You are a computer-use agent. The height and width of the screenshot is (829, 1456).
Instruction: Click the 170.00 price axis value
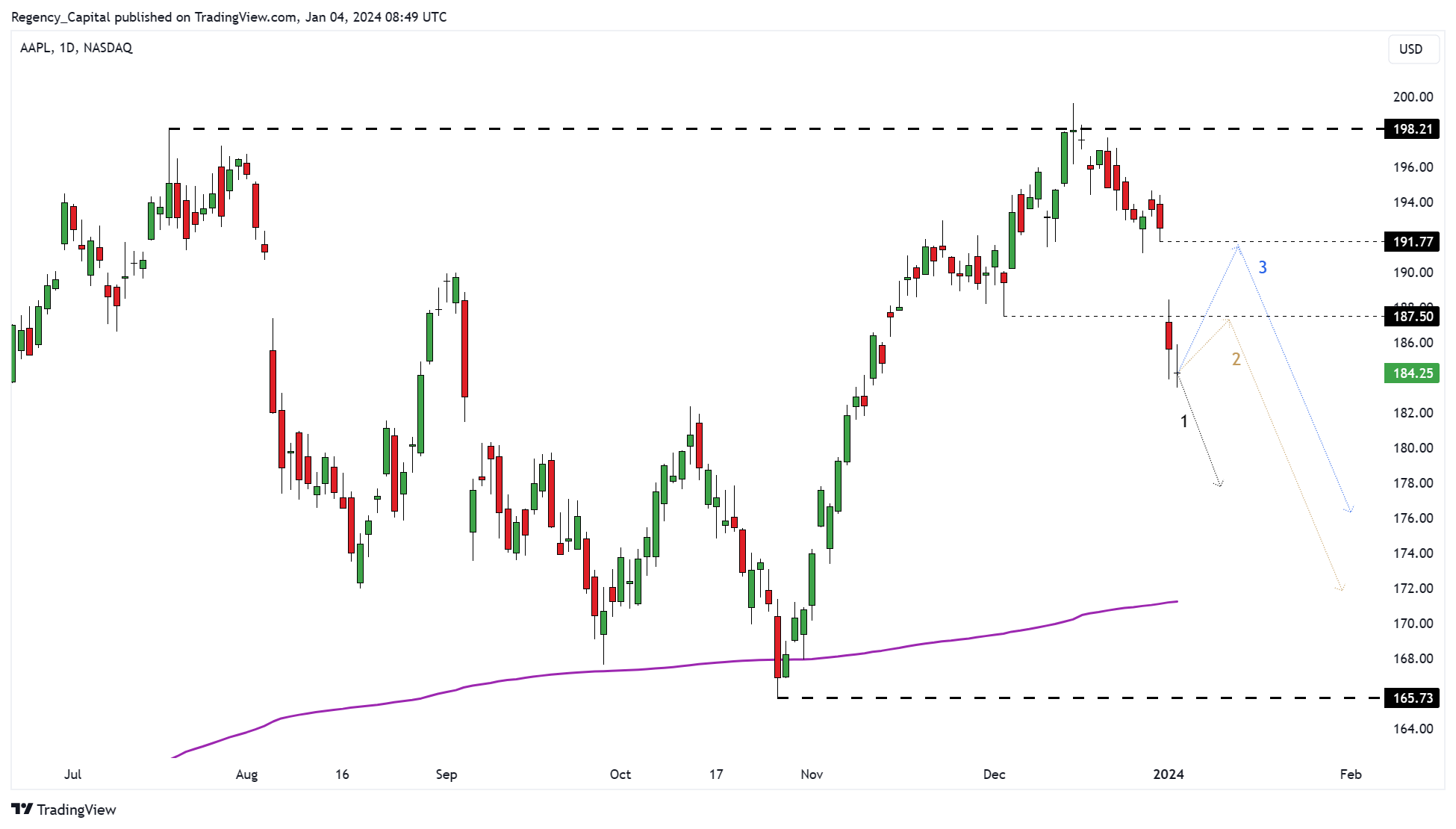point(1413,624)
